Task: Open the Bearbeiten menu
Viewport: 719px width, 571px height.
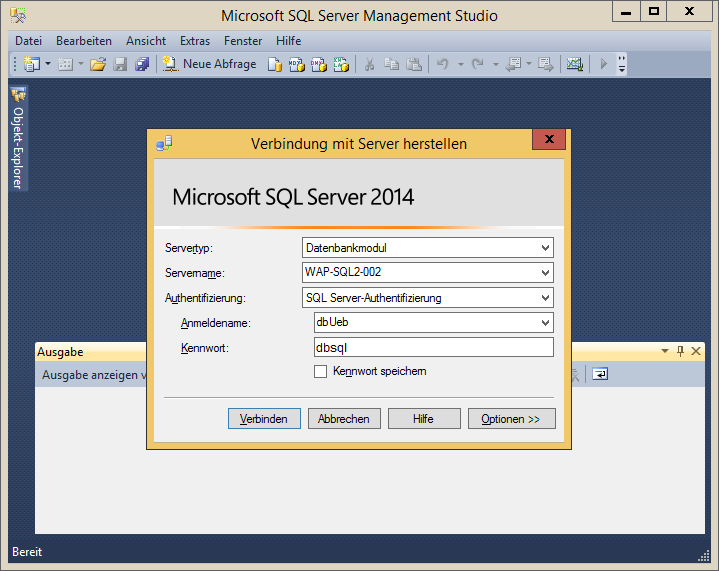Action: click(84, 41)
